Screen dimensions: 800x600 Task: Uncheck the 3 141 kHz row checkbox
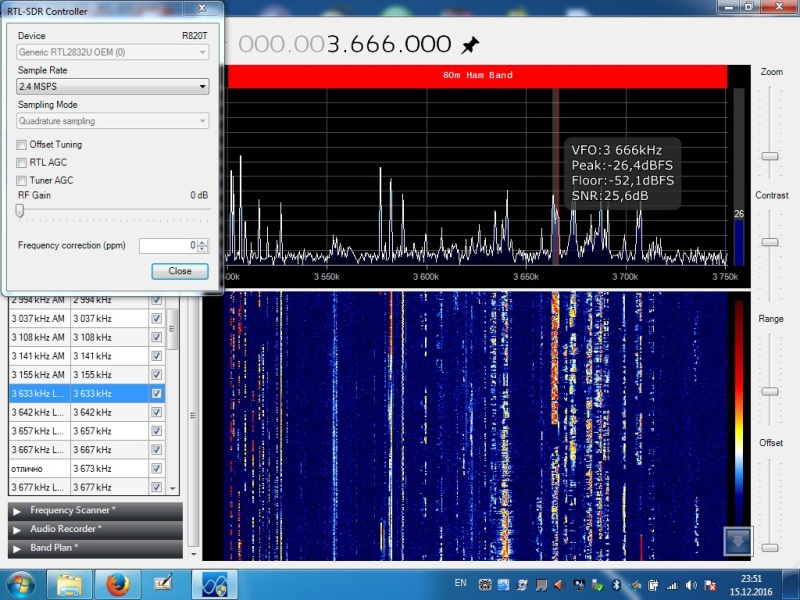[x=157, y=356]
